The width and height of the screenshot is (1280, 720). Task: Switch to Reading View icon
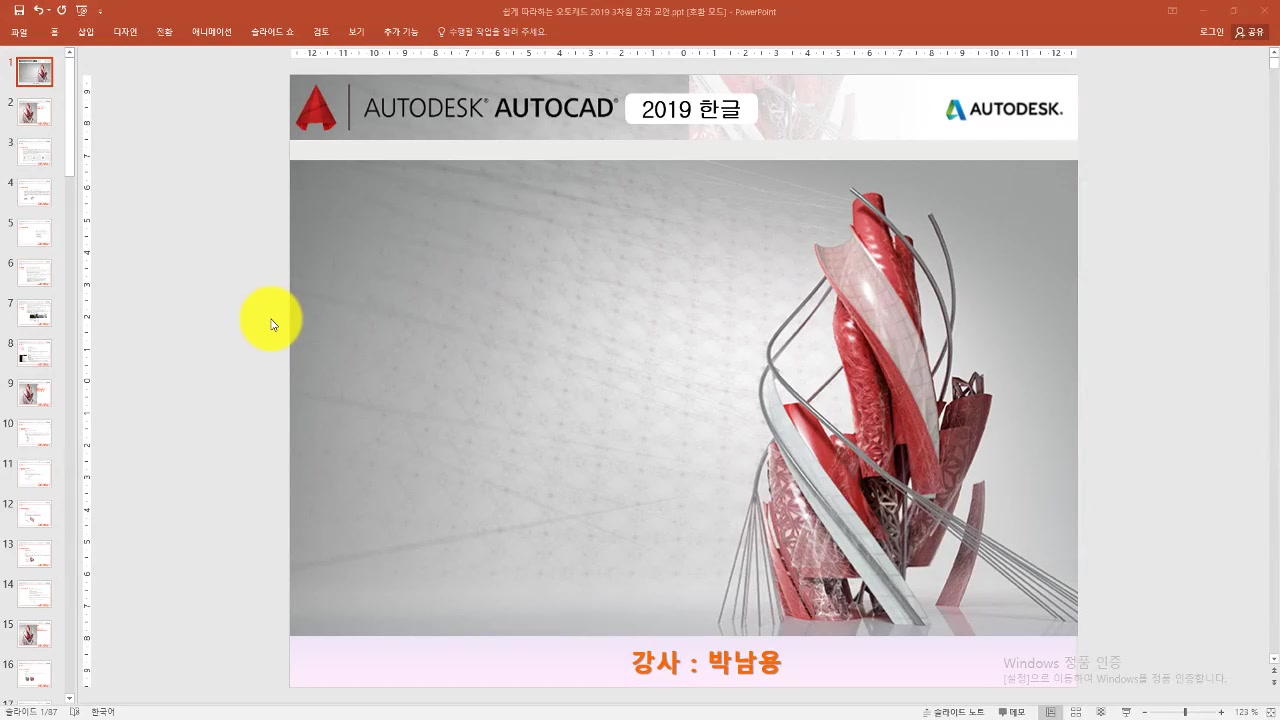coord(1101,712)
